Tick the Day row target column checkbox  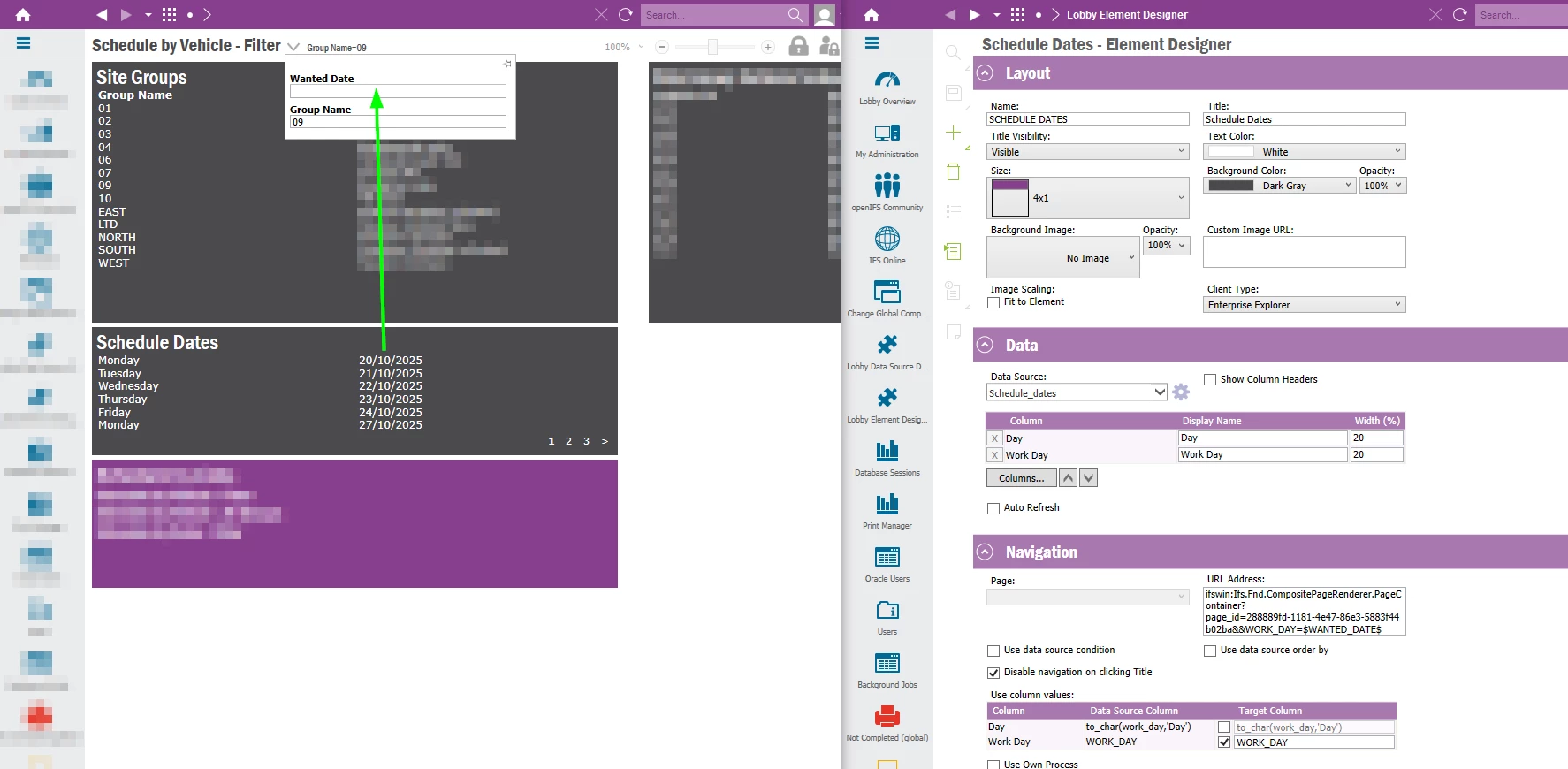point(1224,727)
